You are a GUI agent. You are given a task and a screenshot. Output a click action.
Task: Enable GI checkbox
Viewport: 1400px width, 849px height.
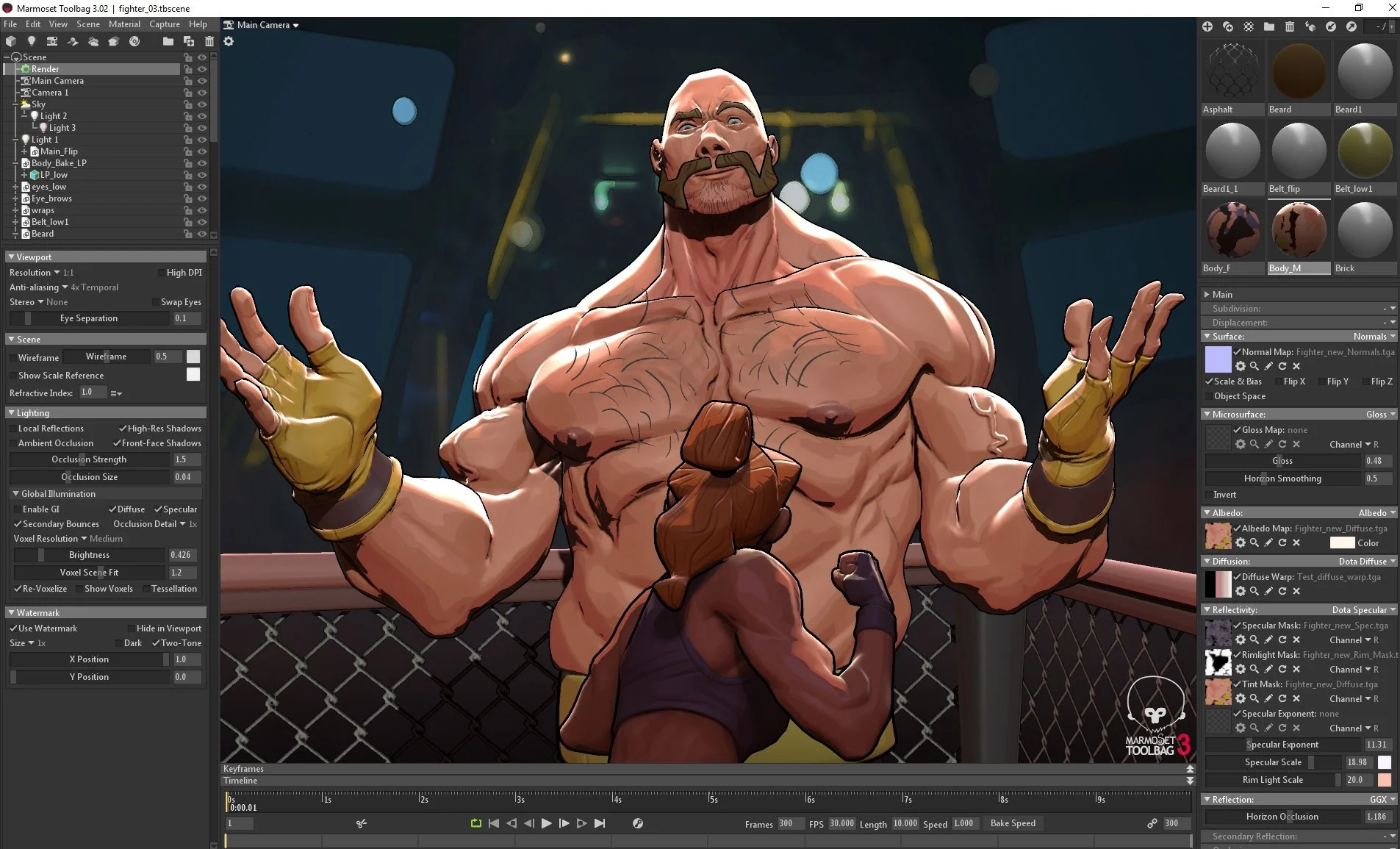coord(17,509)
